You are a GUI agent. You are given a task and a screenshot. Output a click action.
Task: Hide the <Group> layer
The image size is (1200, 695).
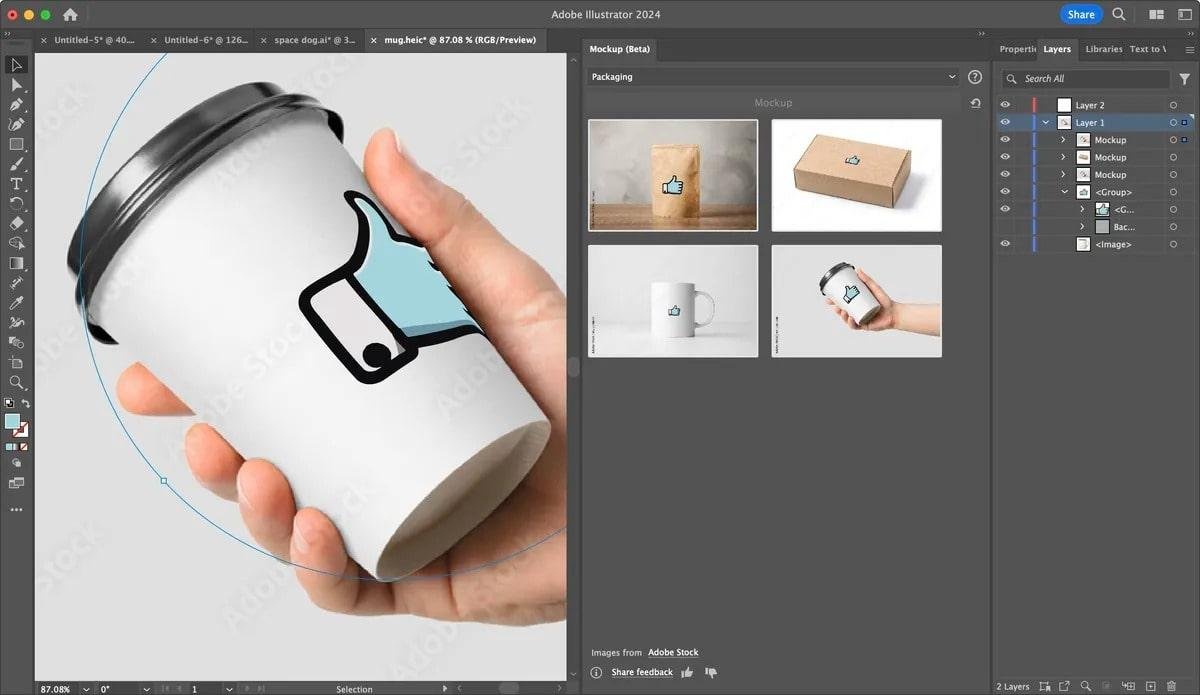coord(1005,190)
